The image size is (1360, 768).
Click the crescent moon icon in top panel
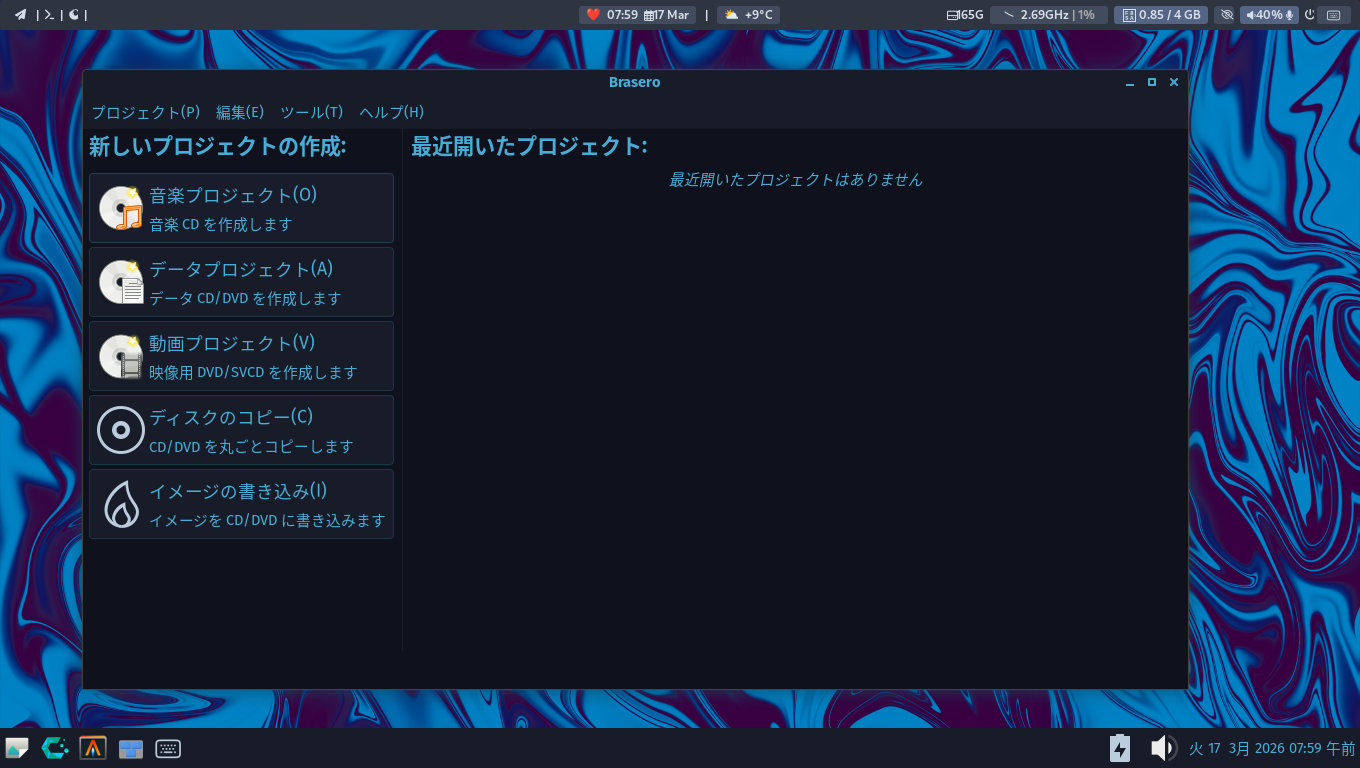74,15
